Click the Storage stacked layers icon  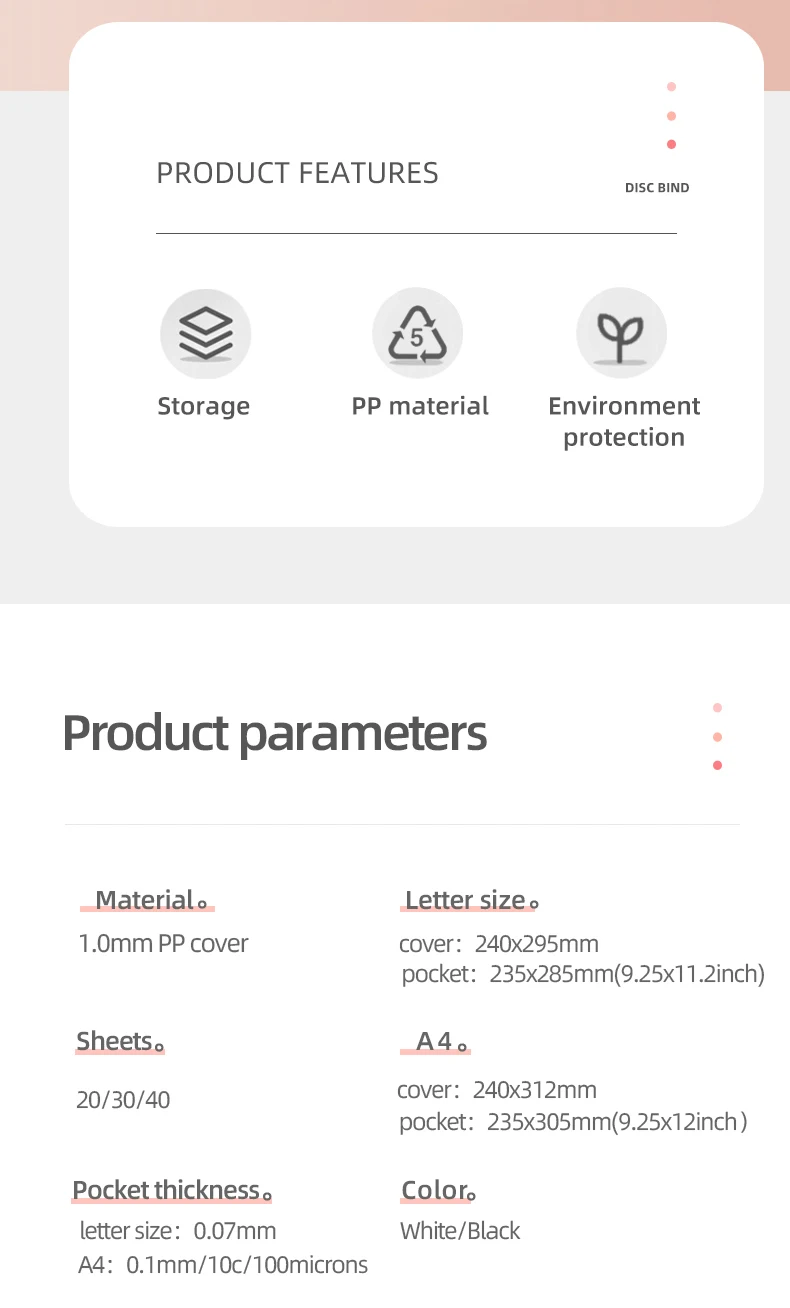[205, 334]
